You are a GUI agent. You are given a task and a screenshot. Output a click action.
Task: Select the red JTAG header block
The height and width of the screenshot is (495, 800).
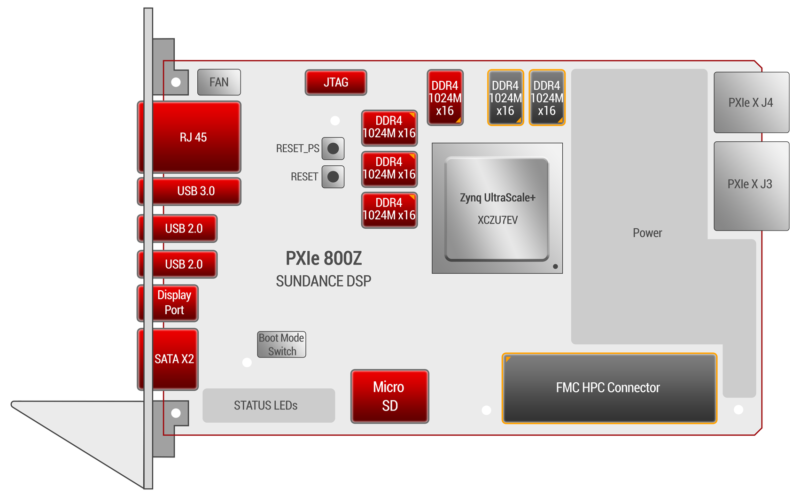tap(336, 82)
